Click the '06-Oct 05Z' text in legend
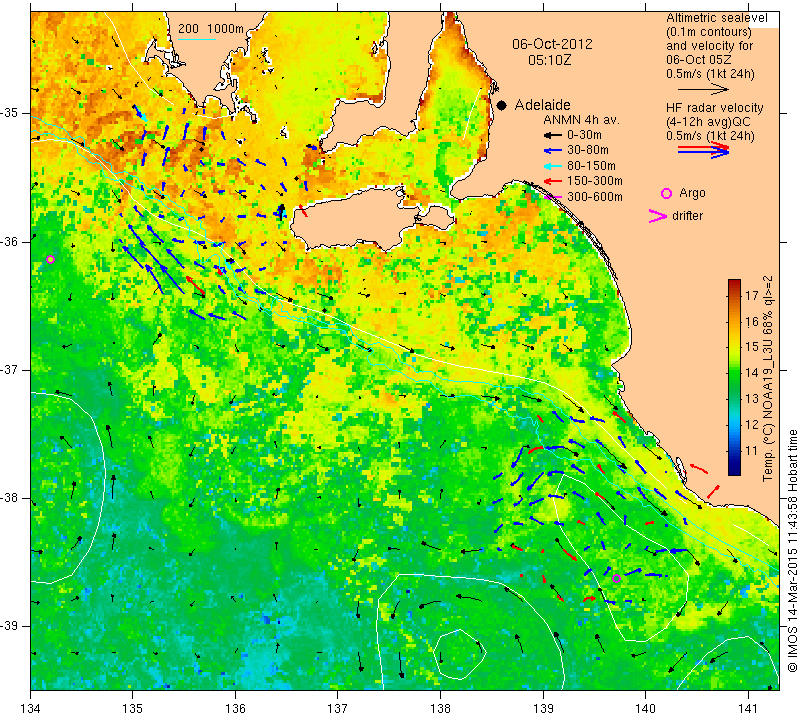The image size is (800, 720). coord(699,60)
